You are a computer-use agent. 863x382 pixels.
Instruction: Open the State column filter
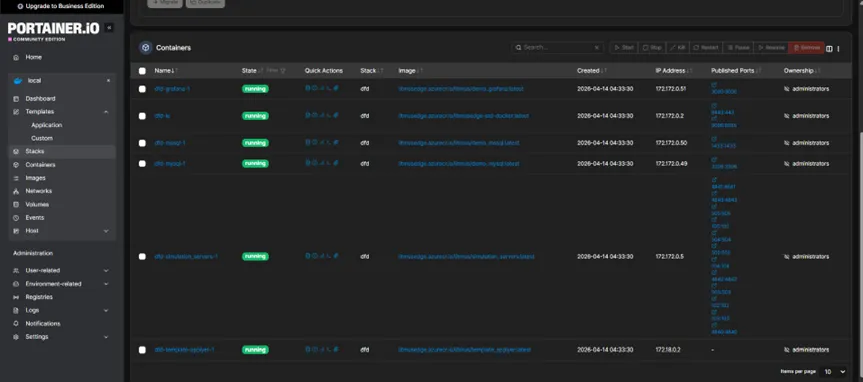pos(277,70)
